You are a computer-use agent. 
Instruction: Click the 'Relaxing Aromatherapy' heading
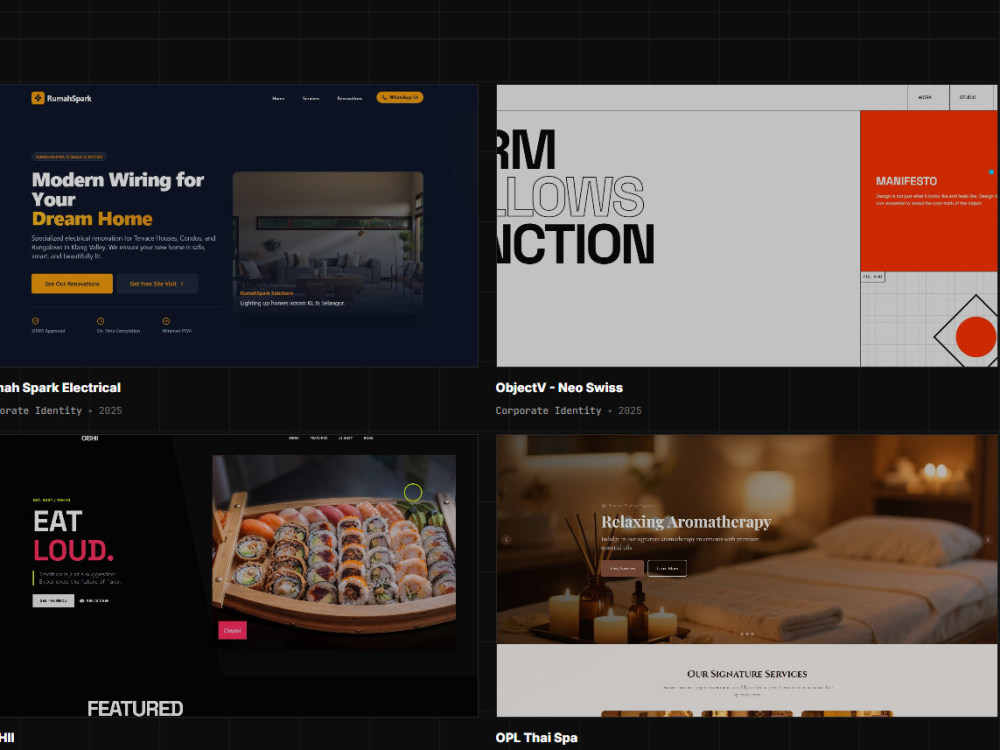[686, 522]
